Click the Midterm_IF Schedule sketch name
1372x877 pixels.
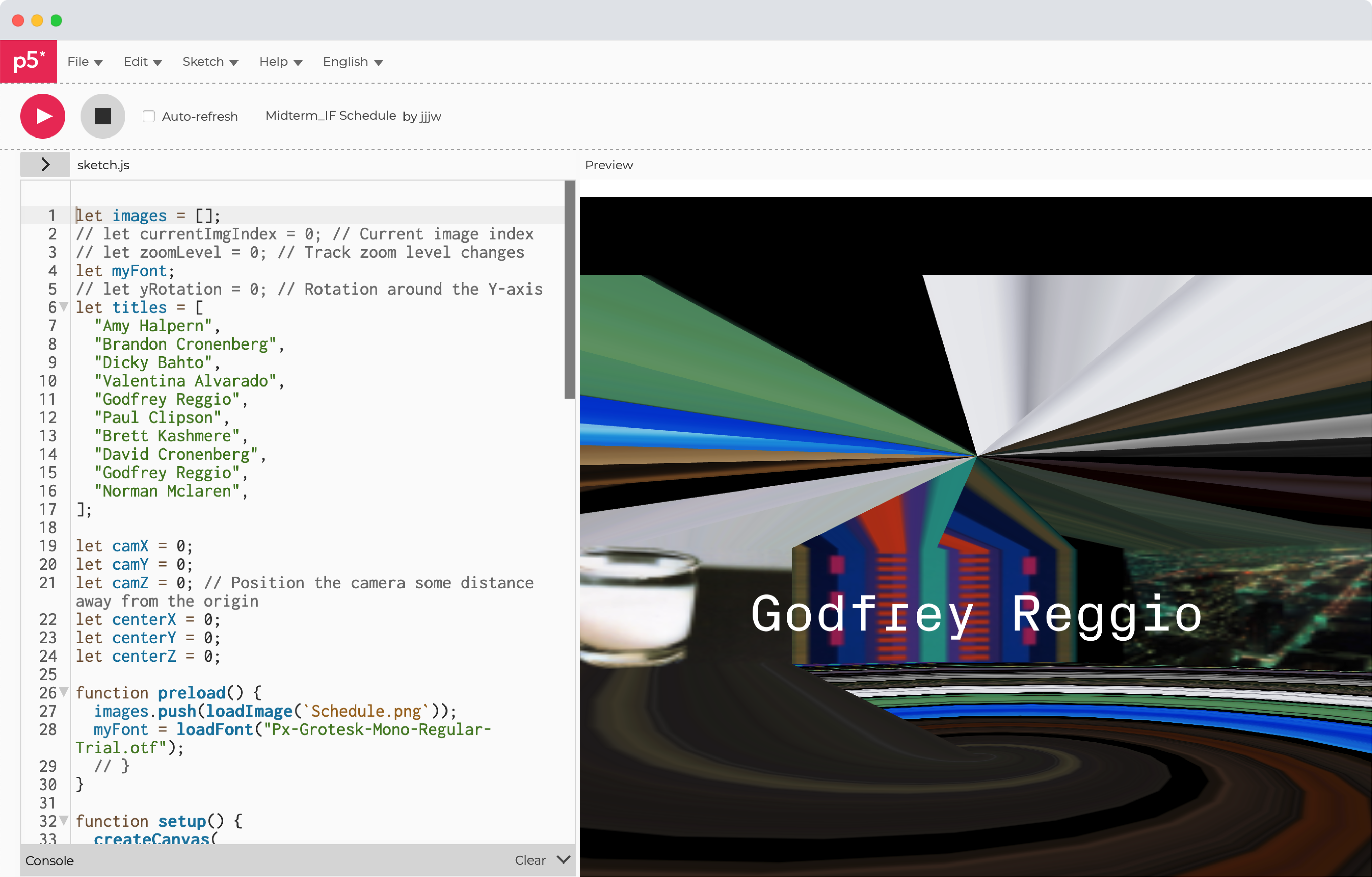click(330, 116)
